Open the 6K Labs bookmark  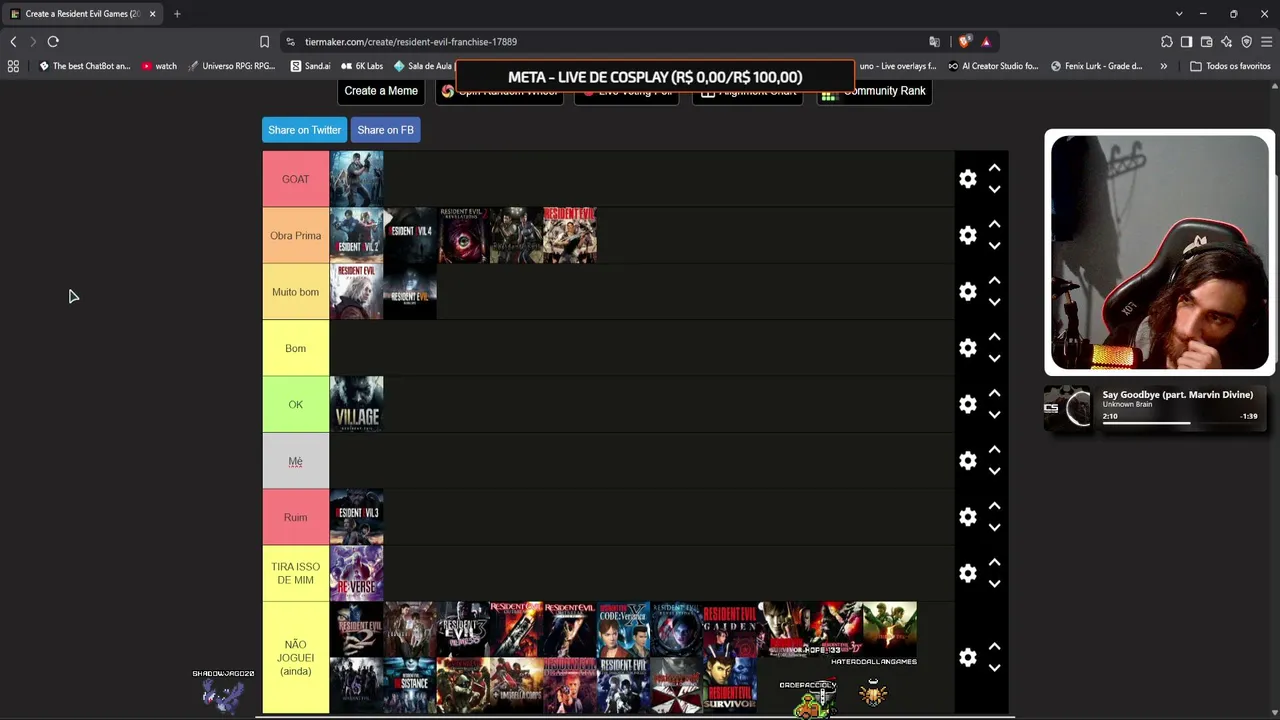(x=362, y=66)
